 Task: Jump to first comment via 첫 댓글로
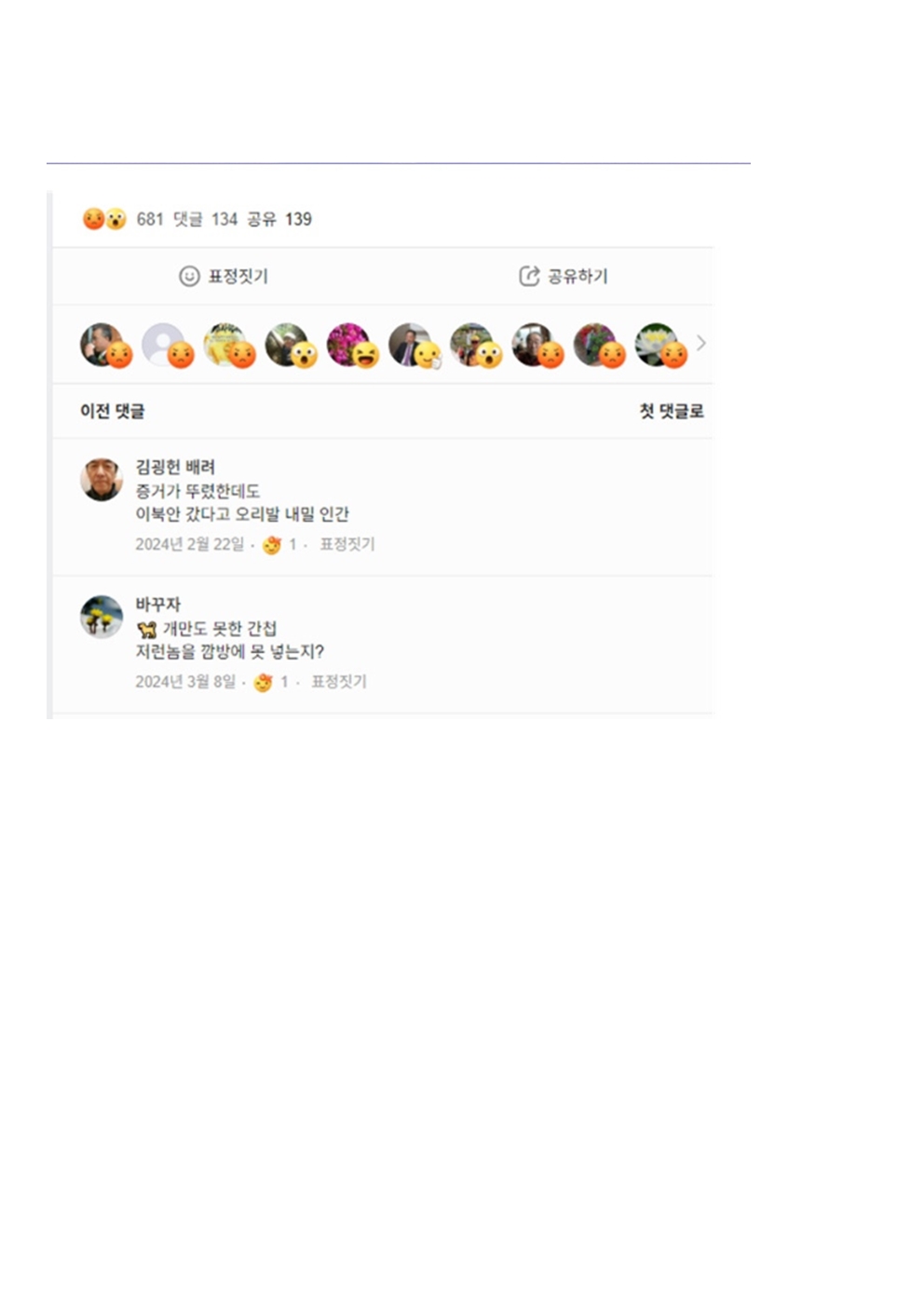click(x=672, y=412)
